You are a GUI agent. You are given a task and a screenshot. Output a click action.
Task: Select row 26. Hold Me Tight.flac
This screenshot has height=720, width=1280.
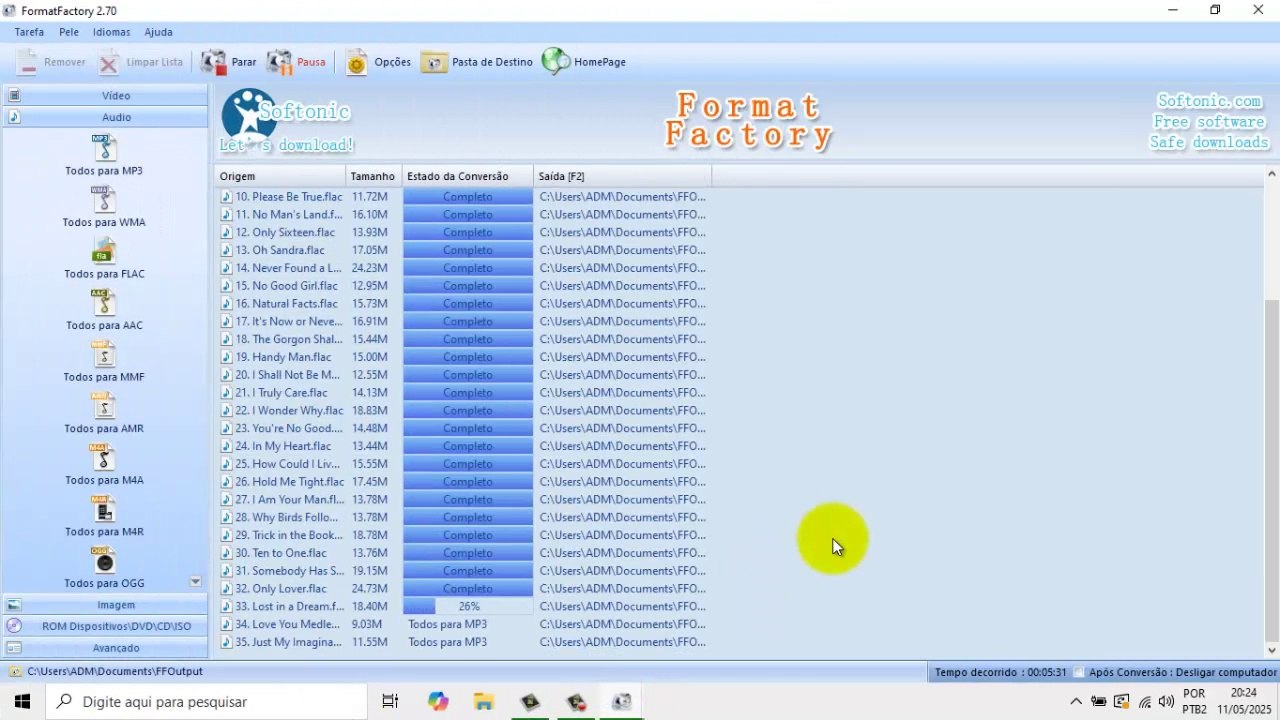click(x=464, y=482)
